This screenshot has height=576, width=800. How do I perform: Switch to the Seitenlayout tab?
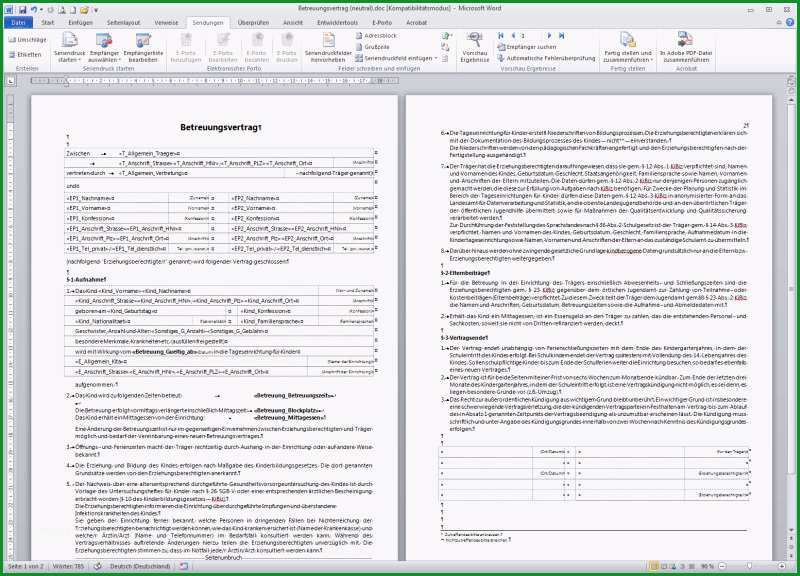click(x=123, y=22)
